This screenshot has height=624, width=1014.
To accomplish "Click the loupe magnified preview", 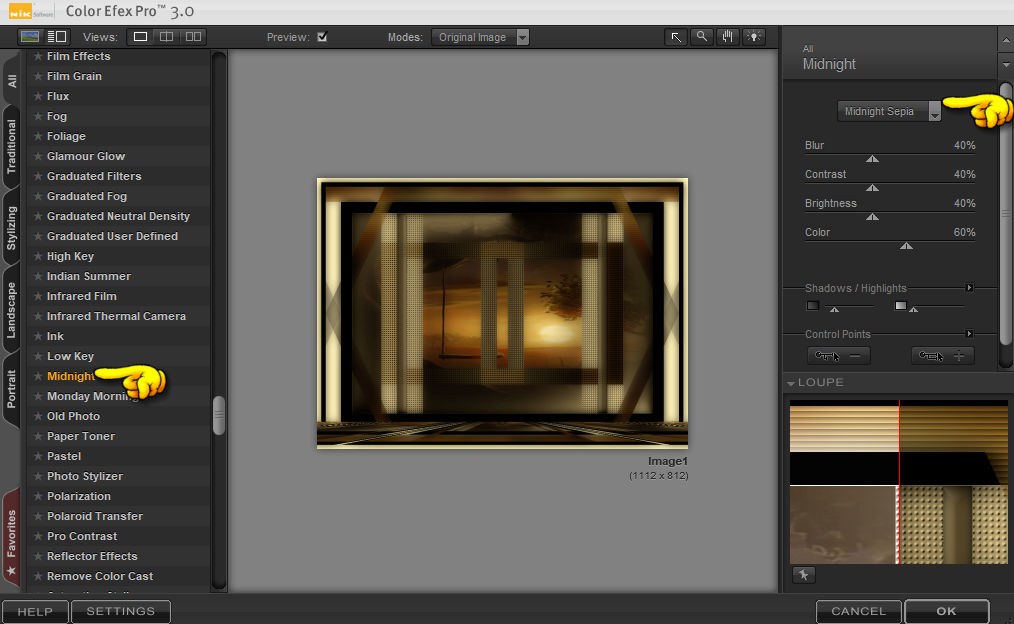I will 899,482.
